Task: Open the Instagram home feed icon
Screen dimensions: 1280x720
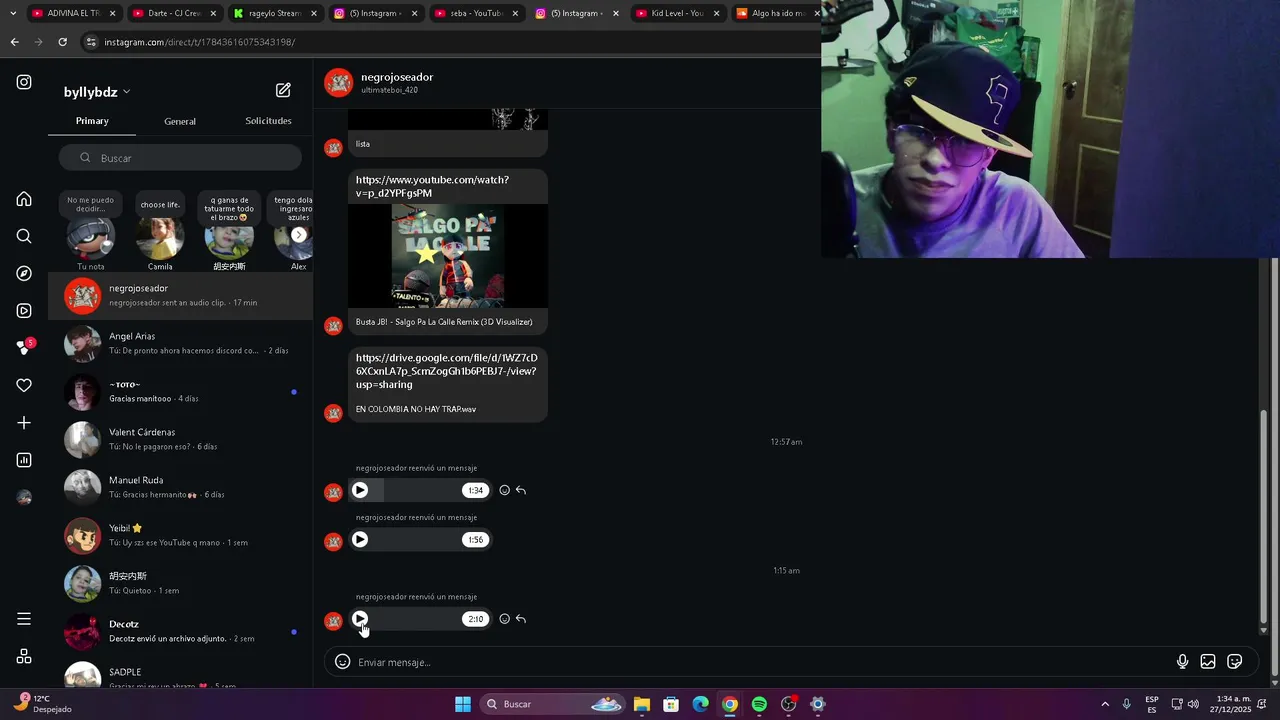Action: [24, 199]
